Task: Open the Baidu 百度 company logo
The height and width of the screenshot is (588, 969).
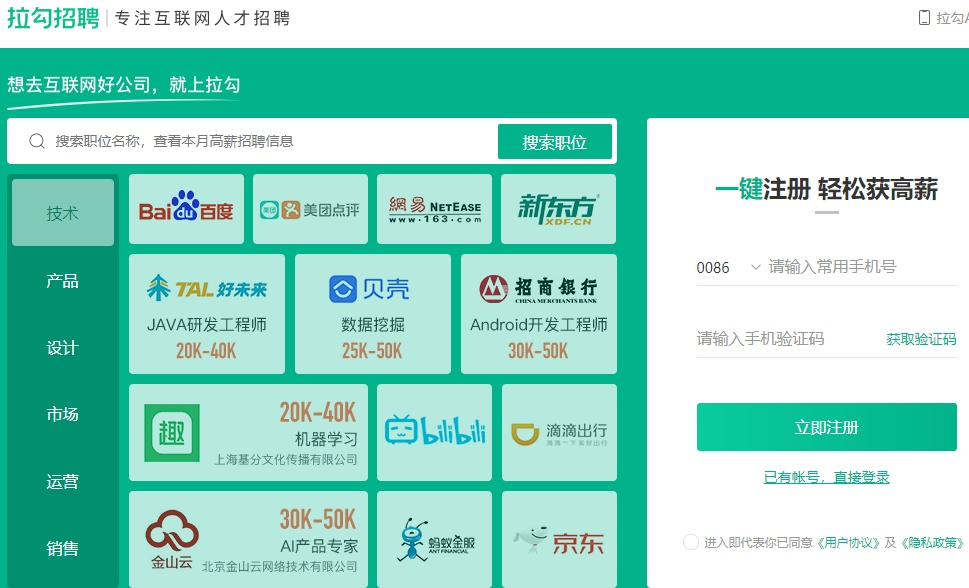Action: click(x=186, y=208)
